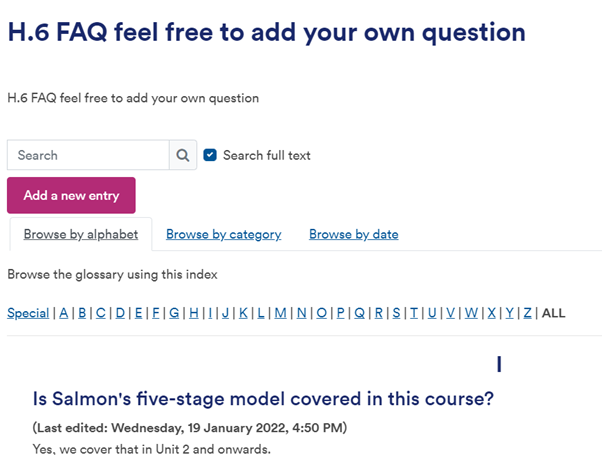Open the Salmon's five-stage model question
This screenshot has width=602, height=455.
click(x=263, y=399)
